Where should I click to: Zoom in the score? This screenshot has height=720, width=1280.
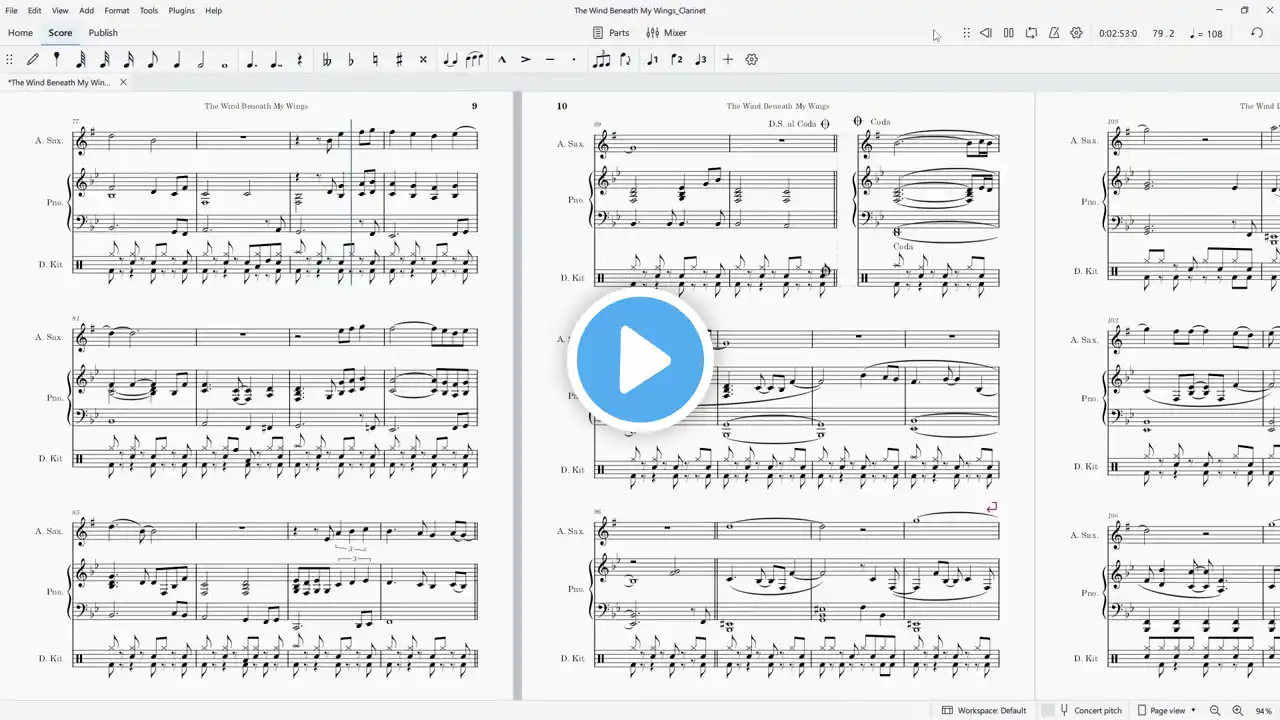[x=1238, y=710]
